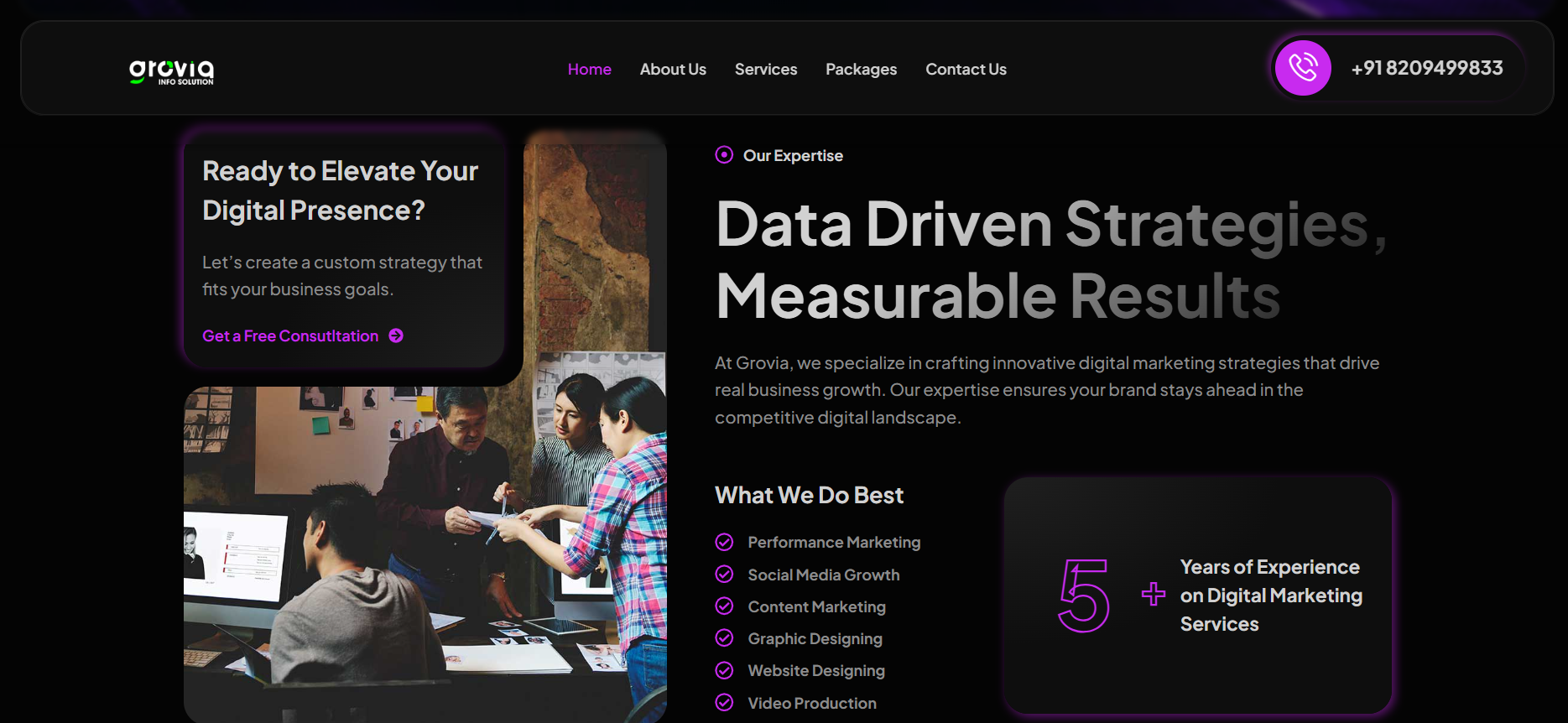This screenshot has height=723, width=1568.
Task: Click the checkmark icon beside Video Production
Action: [724, 703]
